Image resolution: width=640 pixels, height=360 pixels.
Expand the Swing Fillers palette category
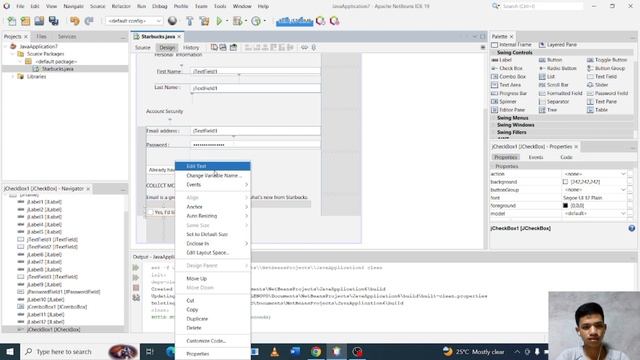point(511,132)
